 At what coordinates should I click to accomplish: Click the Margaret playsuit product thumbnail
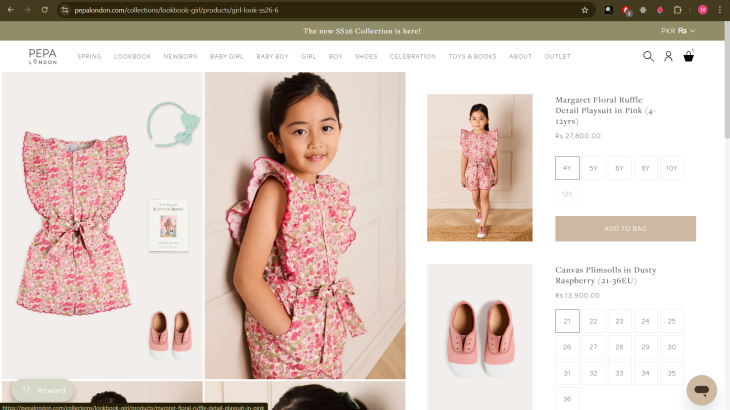[479, 167]
